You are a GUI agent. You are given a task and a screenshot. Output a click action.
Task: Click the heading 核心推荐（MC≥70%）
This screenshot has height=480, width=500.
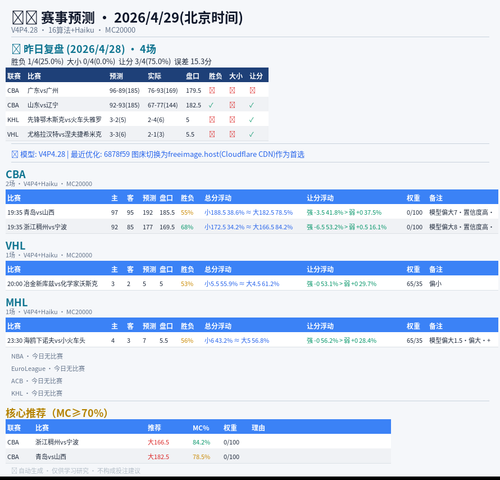(57, 413)
